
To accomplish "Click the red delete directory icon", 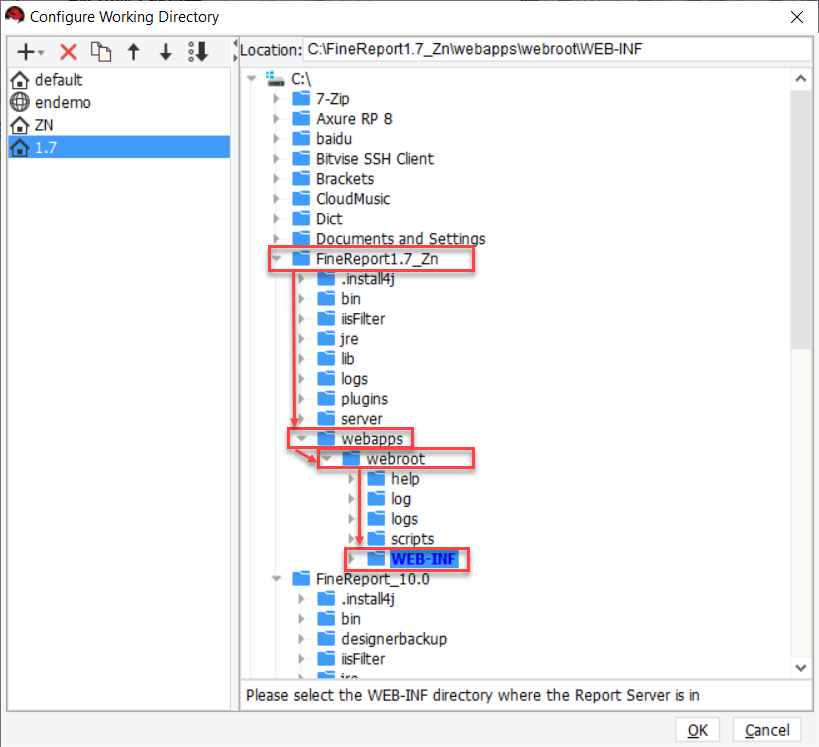I will (68, 52).
